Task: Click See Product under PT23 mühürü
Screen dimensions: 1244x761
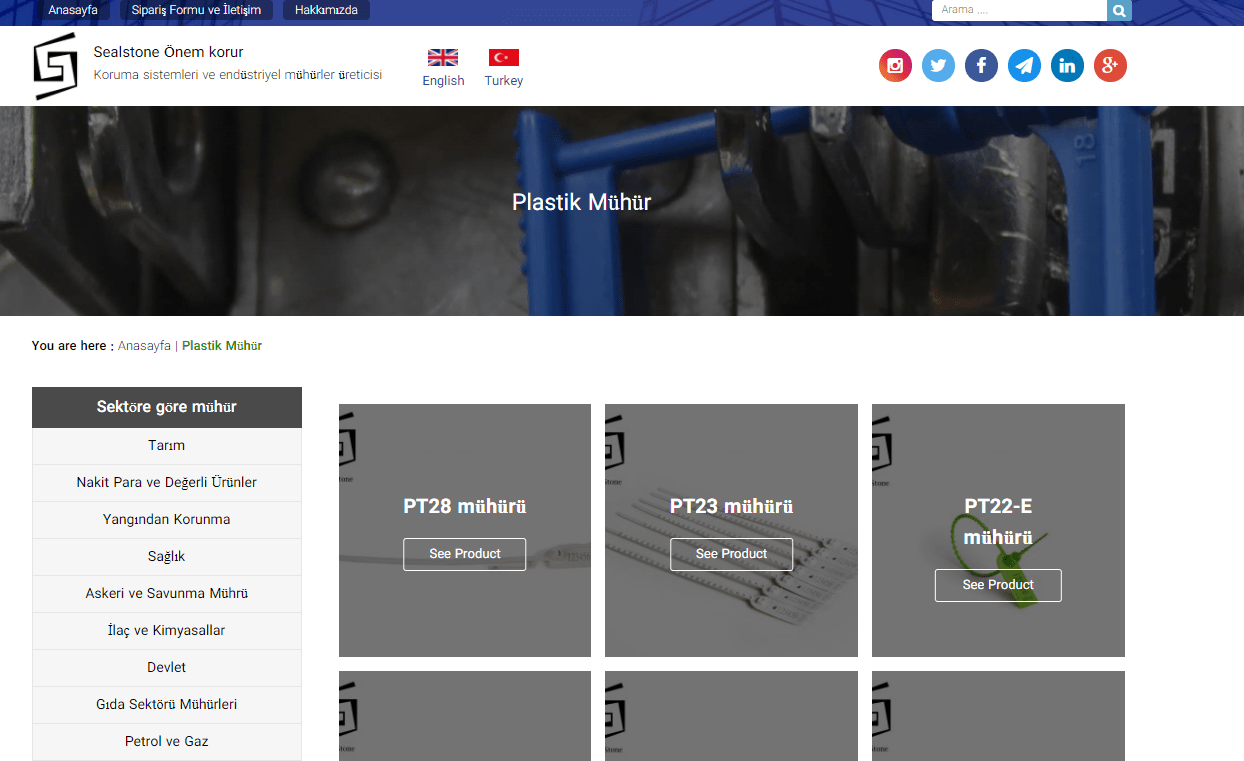Action: point(731,554)
